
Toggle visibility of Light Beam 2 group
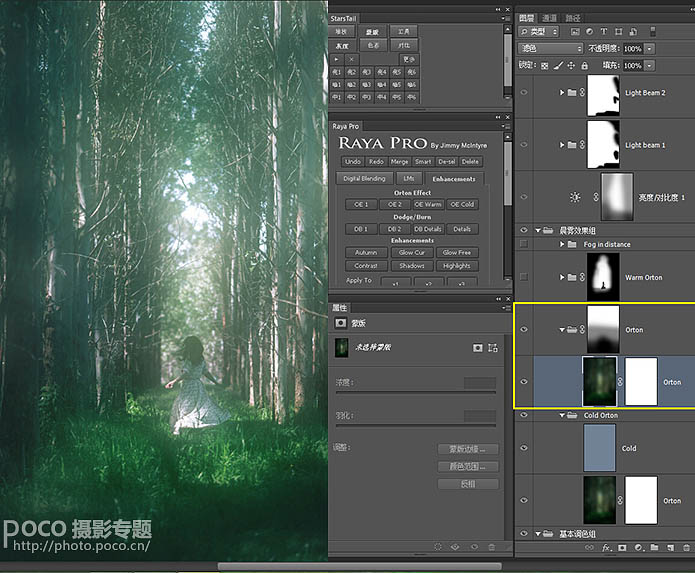[x=524, y=92]
